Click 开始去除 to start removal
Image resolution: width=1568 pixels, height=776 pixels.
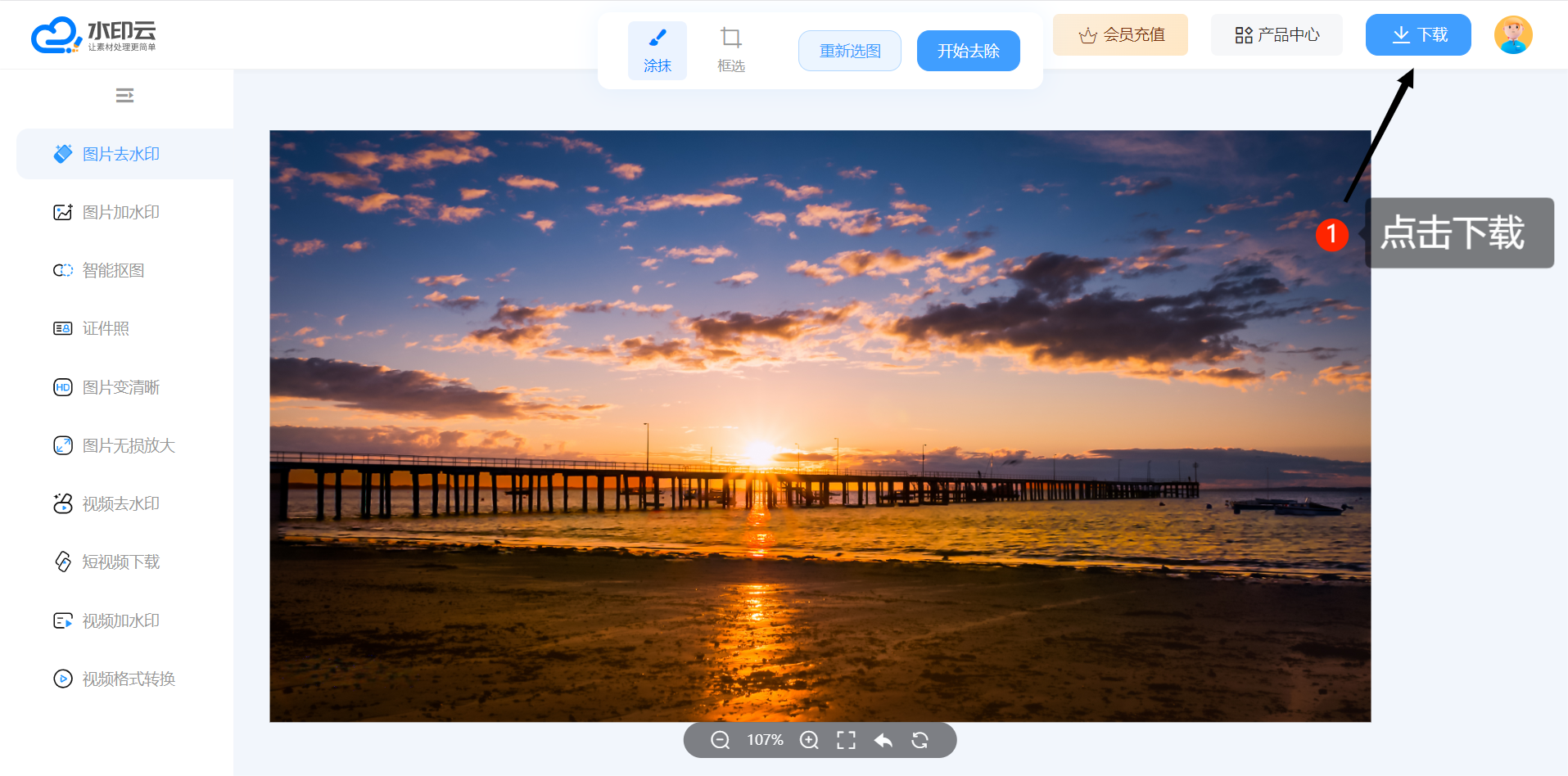tap(968, 51)
